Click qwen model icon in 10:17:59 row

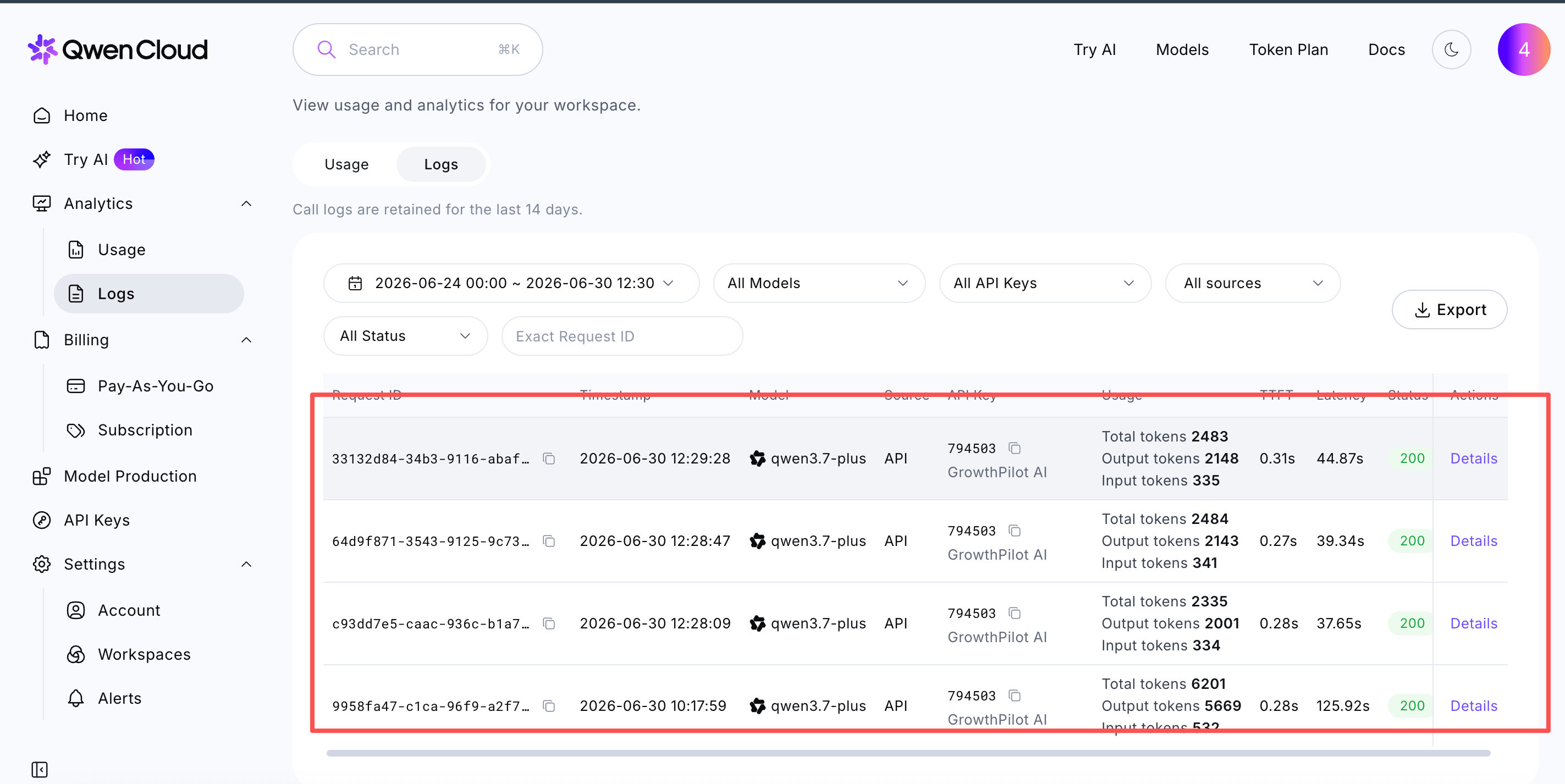point(758,706)
